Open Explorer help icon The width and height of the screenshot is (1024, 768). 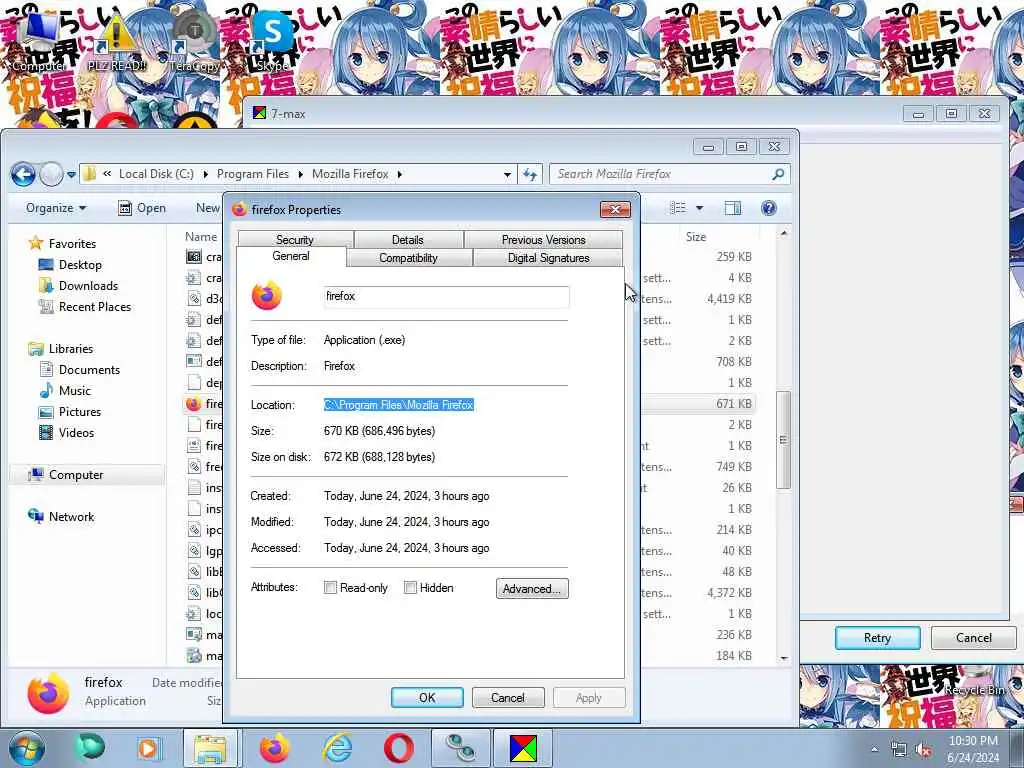point(769,208)
